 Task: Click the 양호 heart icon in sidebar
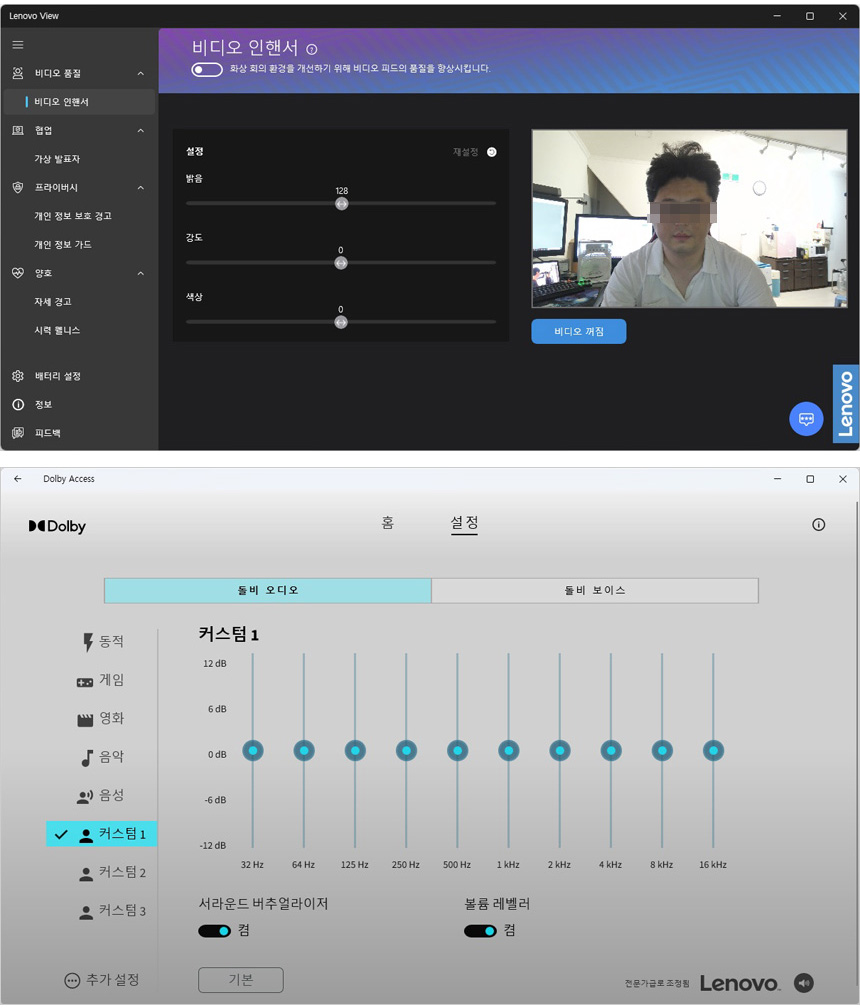(18, 273)
